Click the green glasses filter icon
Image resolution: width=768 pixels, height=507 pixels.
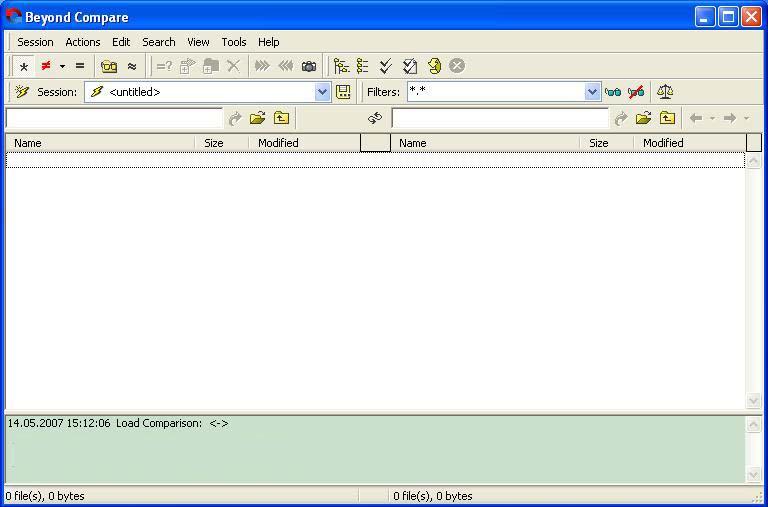pos(613,92)
